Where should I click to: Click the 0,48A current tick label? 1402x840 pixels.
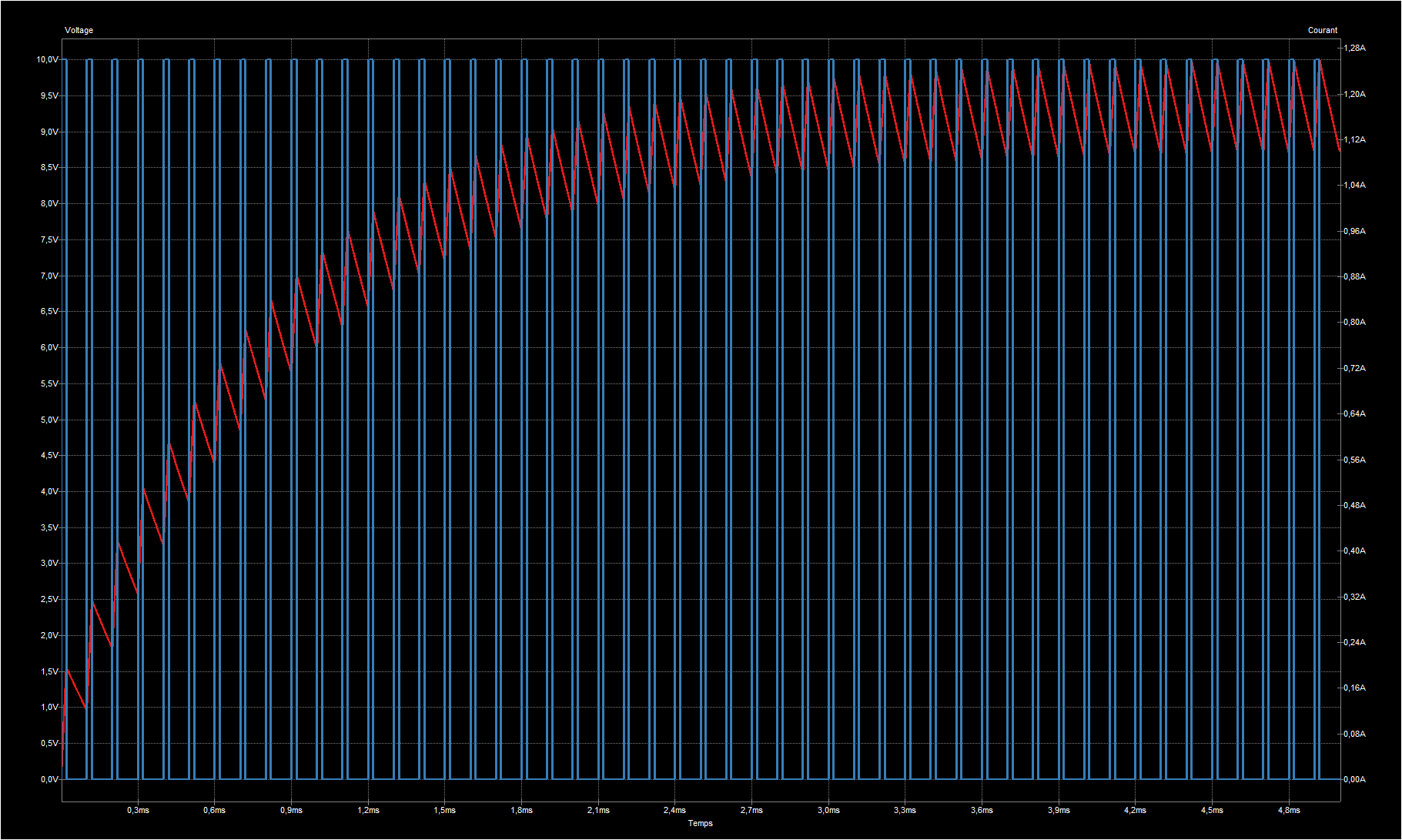click(1354, 505)
